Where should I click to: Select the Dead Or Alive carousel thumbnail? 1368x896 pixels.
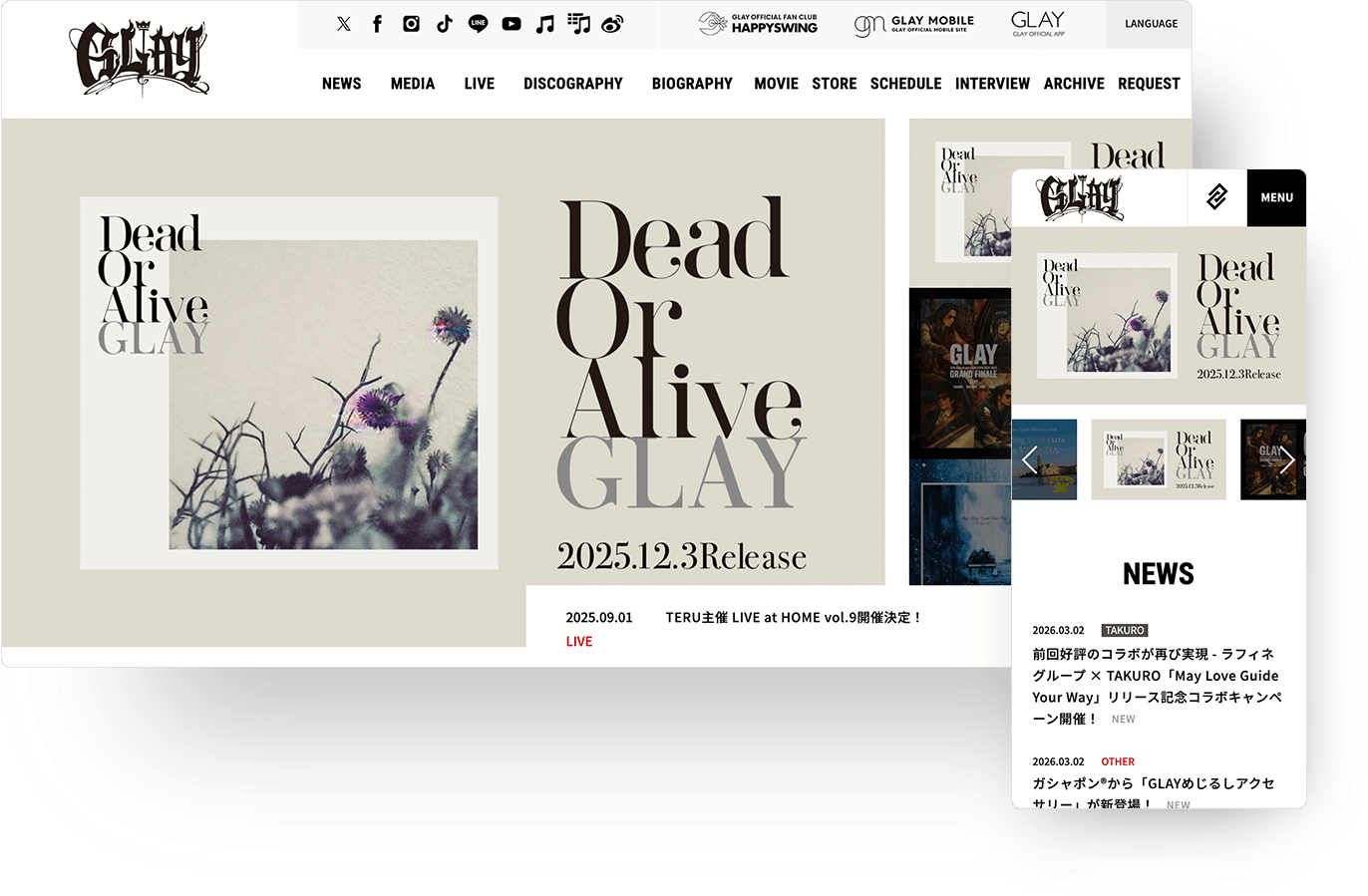point(1159,459)
